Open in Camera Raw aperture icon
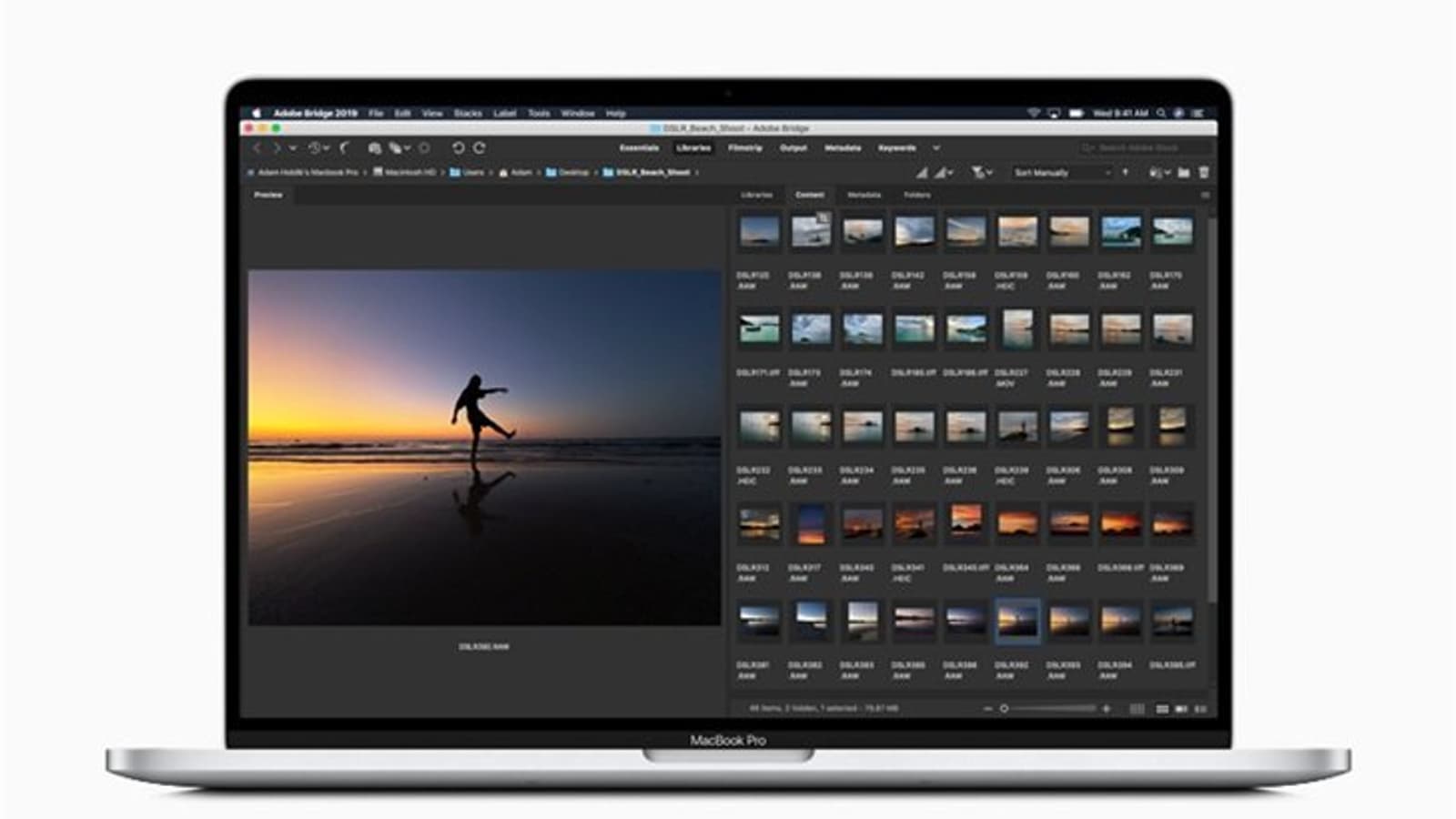This screenshot has height=819, width=1456. (424, 147)
